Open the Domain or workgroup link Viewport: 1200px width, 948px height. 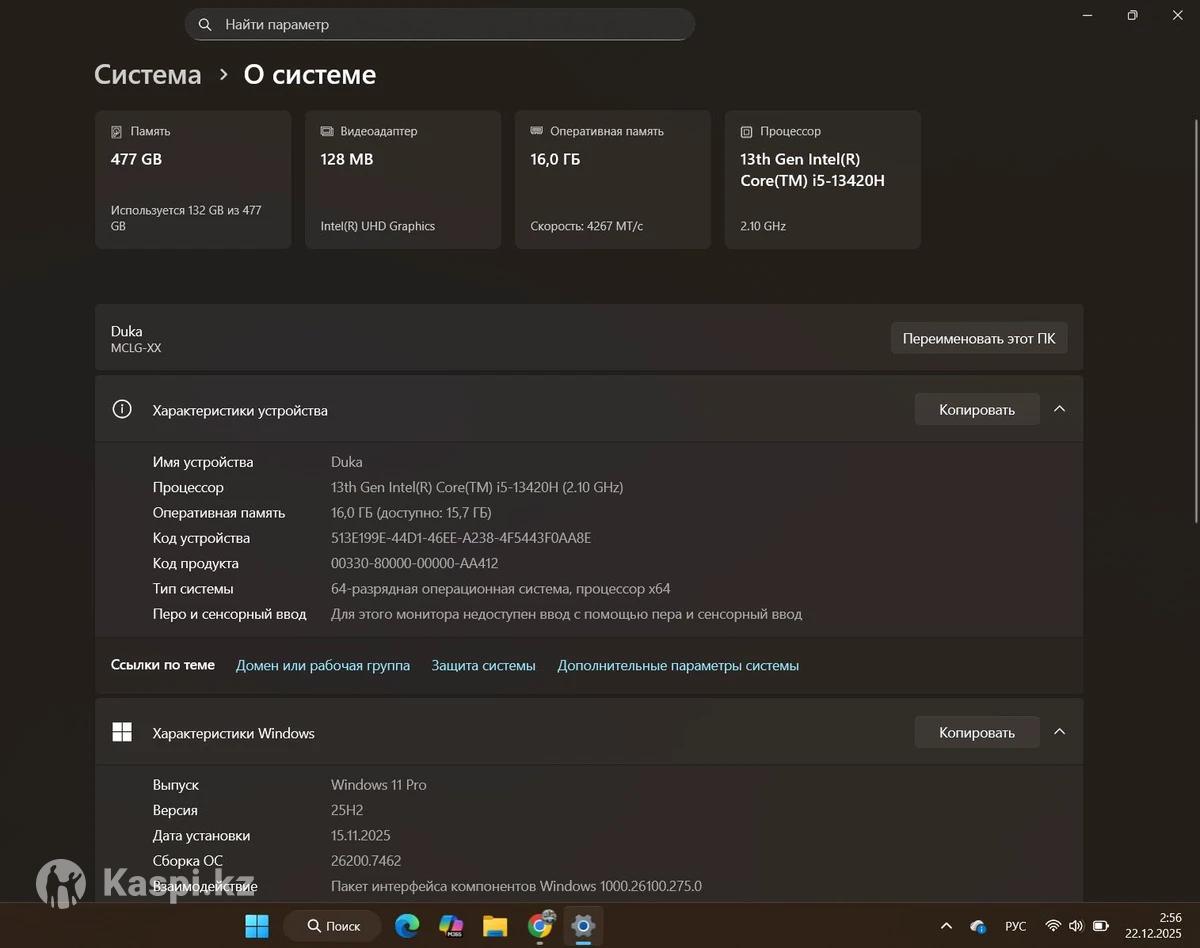(322, 666)
